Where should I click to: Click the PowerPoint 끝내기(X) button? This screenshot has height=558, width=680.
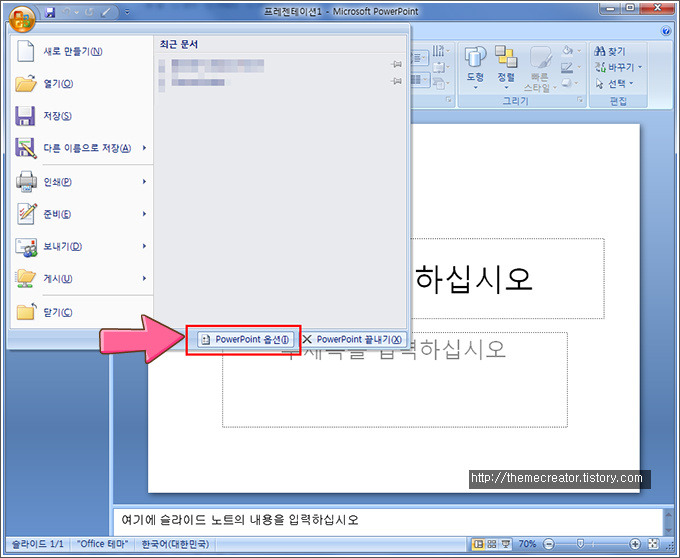pyautogui.click(x=352, y=339)
